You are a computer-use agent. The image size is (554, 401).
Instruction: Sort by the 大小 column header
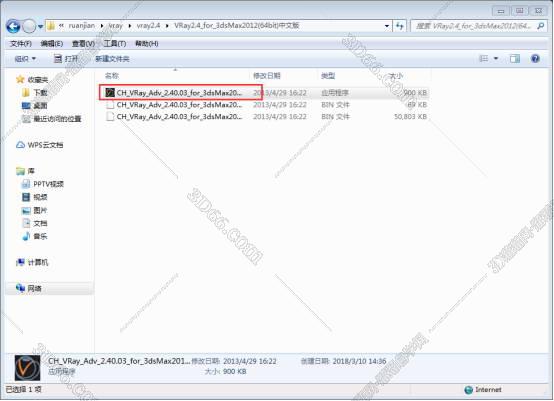(x=396, y=76)
